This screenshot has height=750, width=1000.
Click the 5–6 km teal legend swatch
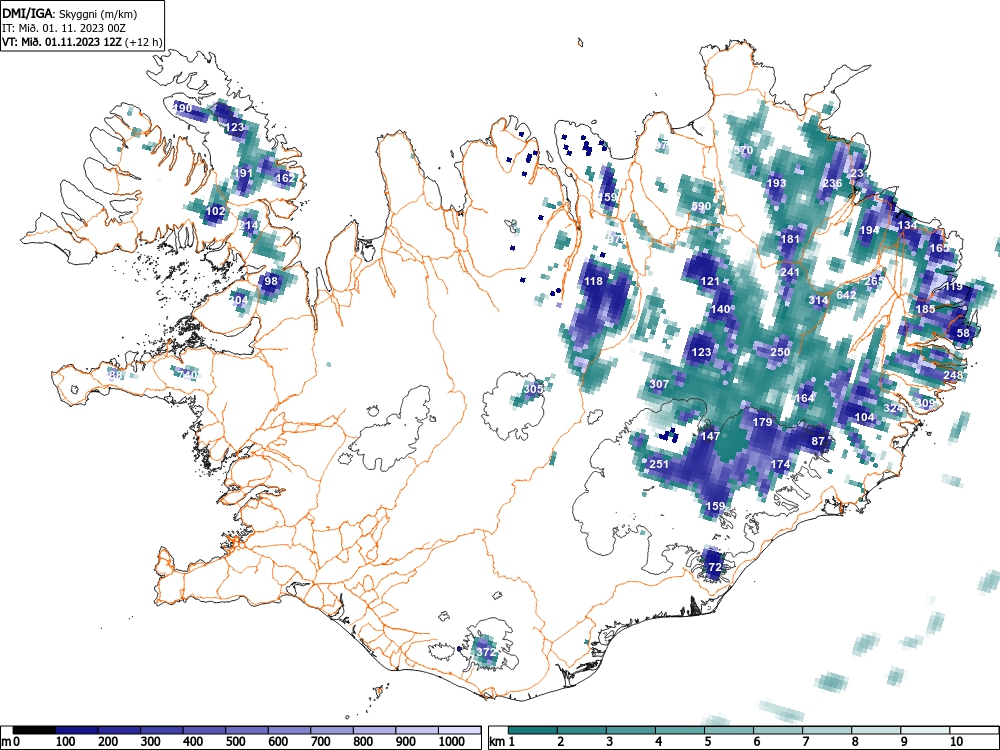click(x=729, y=730)
